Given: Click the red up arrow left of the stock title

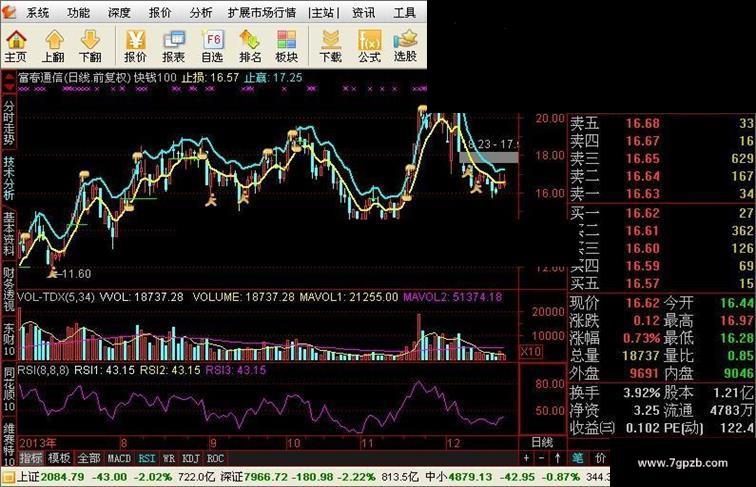Looking at the screenshot, I should (9, 77).
